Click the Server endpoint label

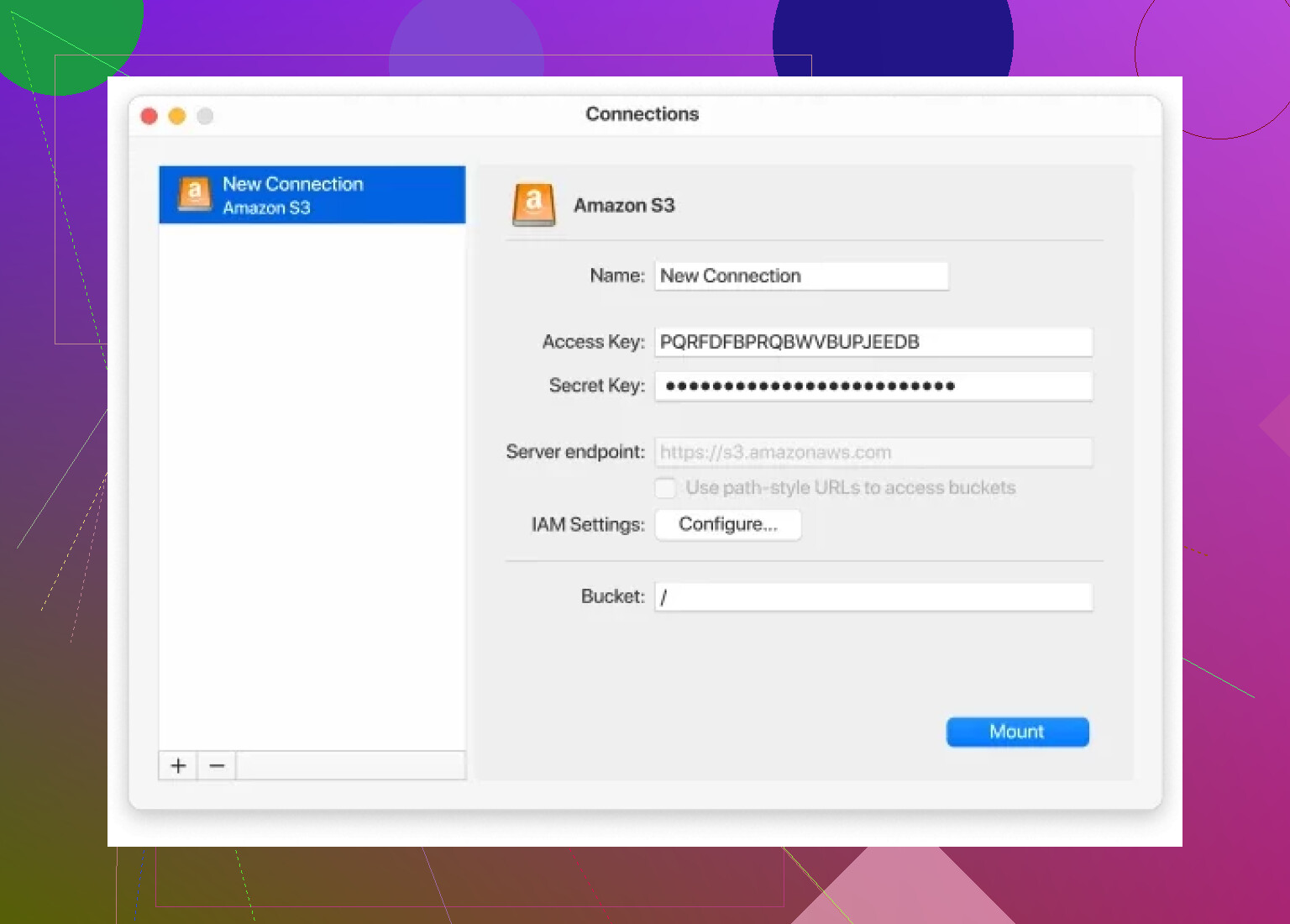575,452
